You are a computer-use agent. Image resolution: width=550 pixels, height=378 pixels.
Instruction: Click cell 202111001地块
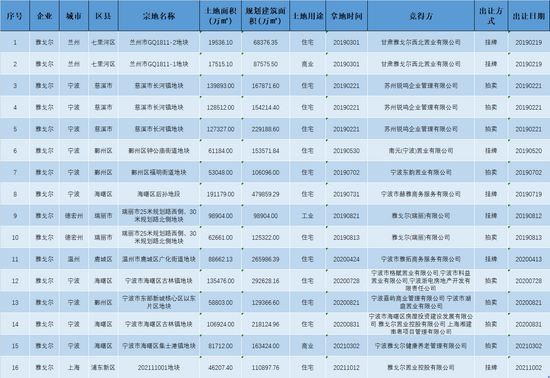tap(159, 367)
